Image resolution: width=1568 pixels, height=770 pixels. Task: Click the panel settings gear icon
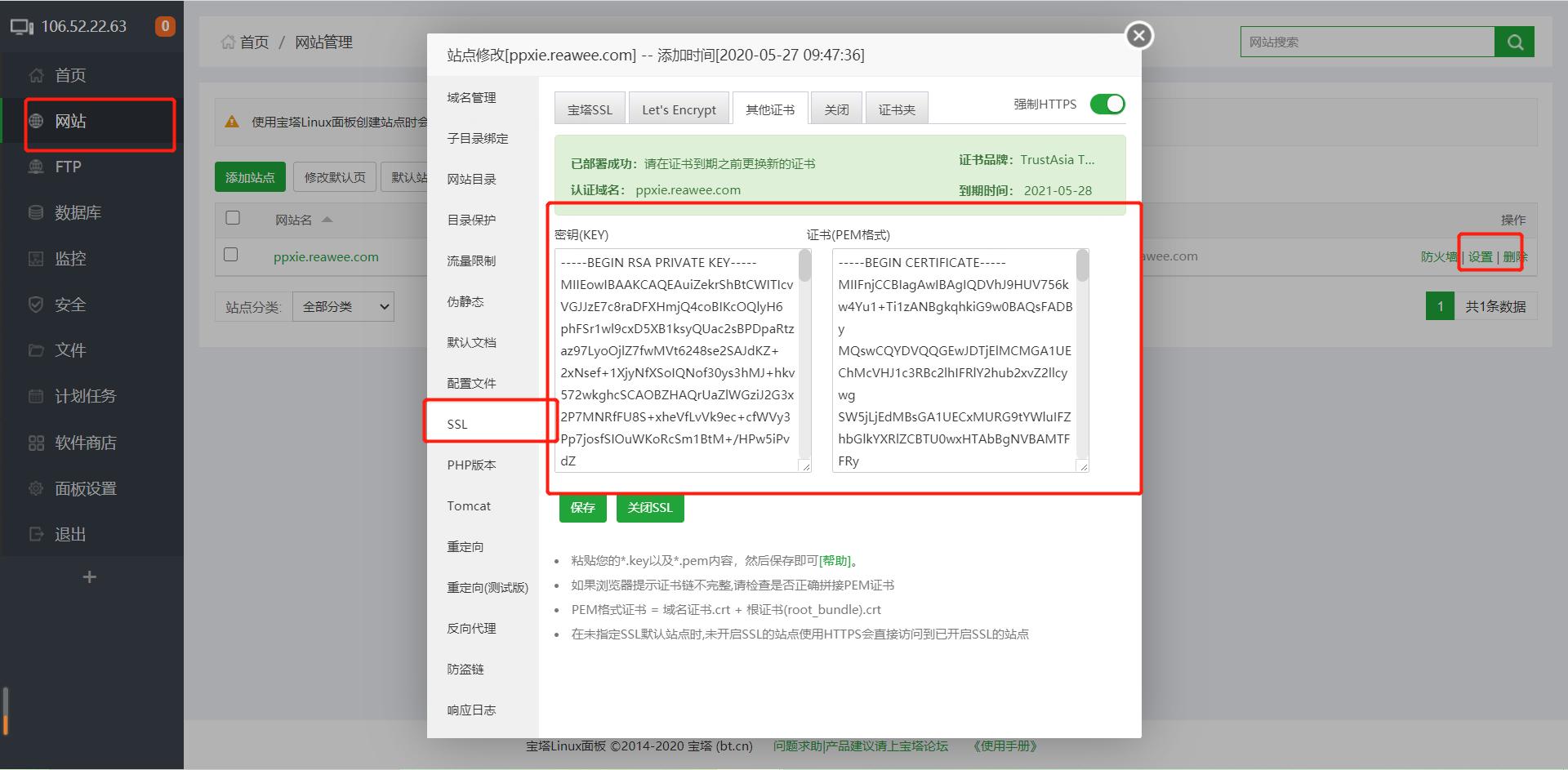point(36,488)
